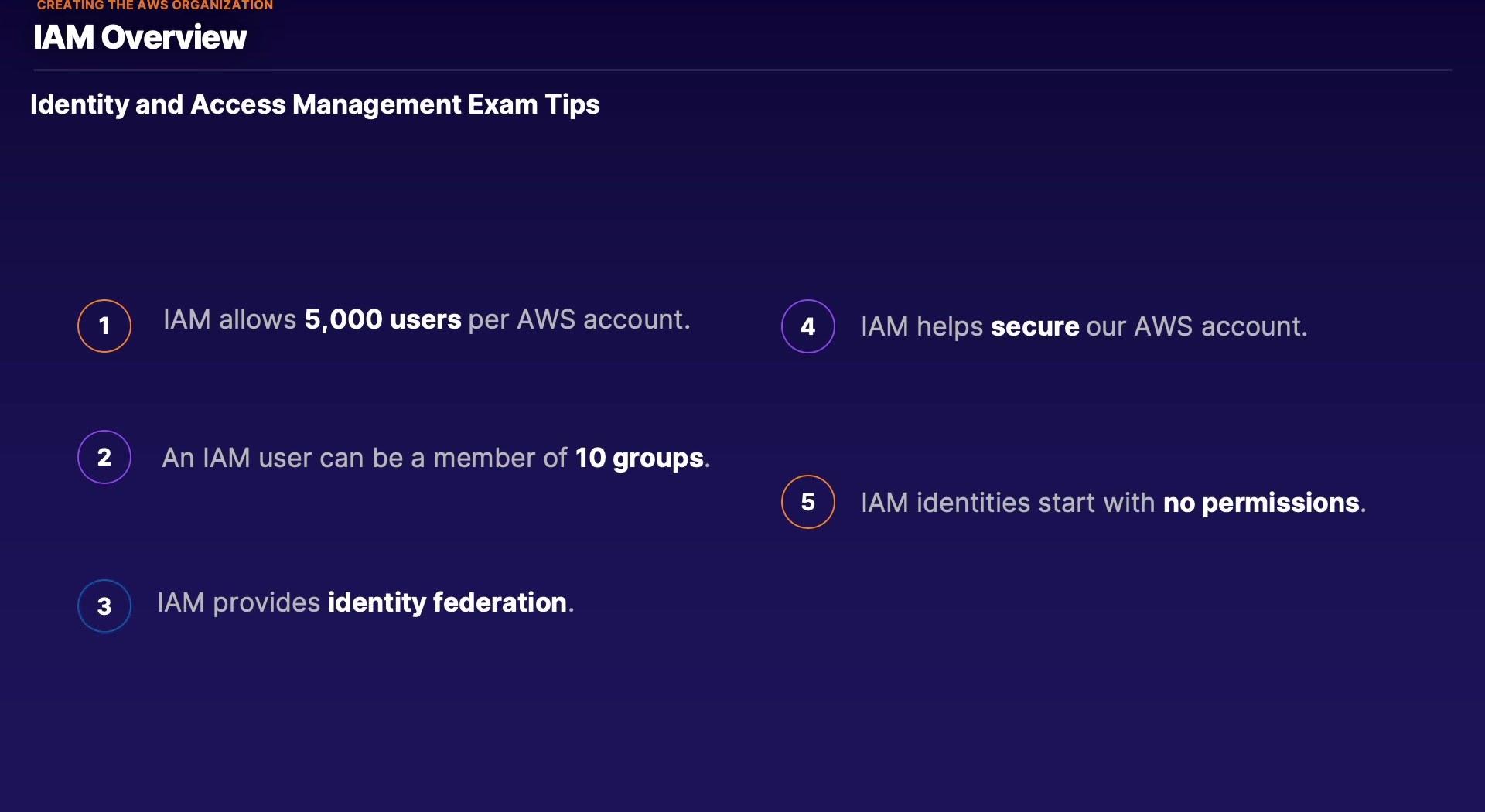The image size is (1485, 812).
Task: Click the horizontal divider under the title
Action: (742, 70)
